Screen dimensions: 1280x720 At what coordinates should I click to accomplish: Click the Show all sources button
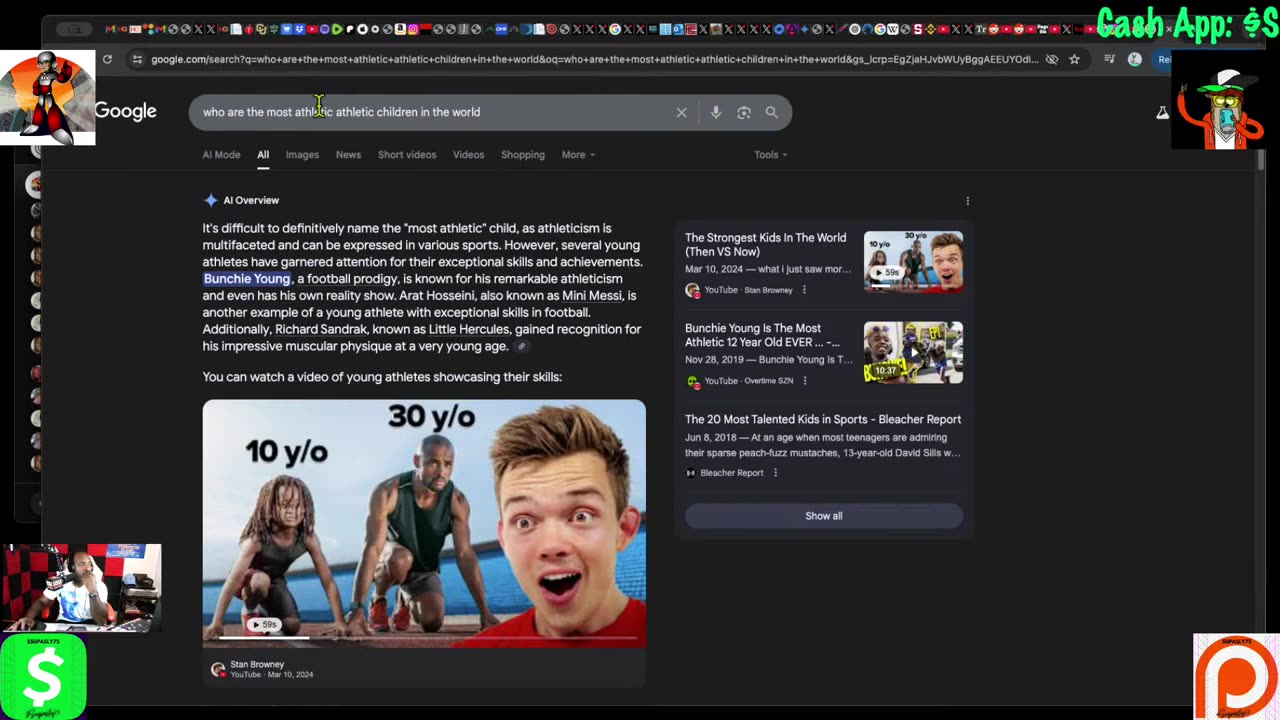tap(824, 516)
